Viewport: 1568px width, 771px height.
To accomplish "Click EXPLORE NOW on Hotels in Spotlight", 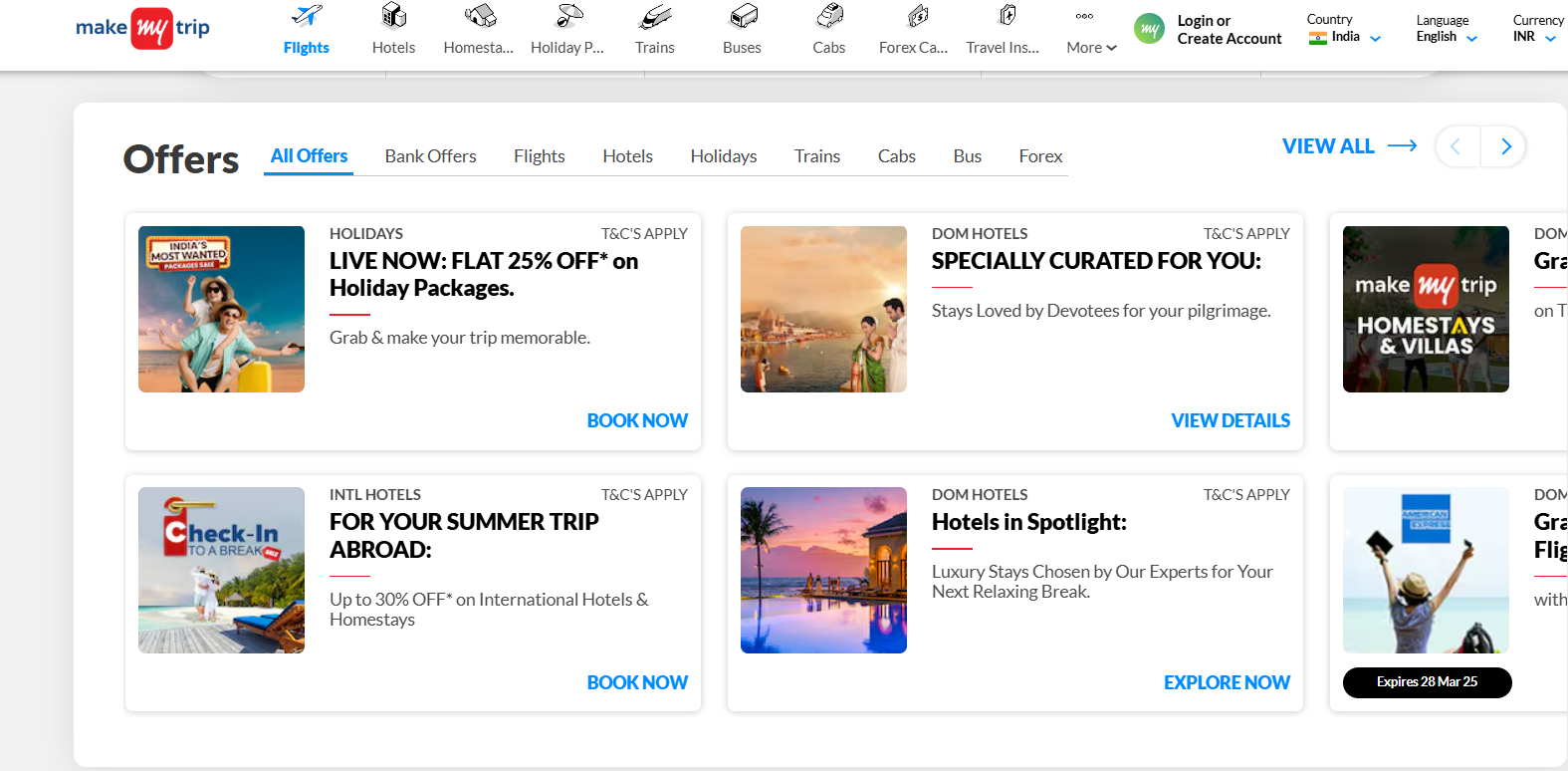I will click(x=1228, y=683).
